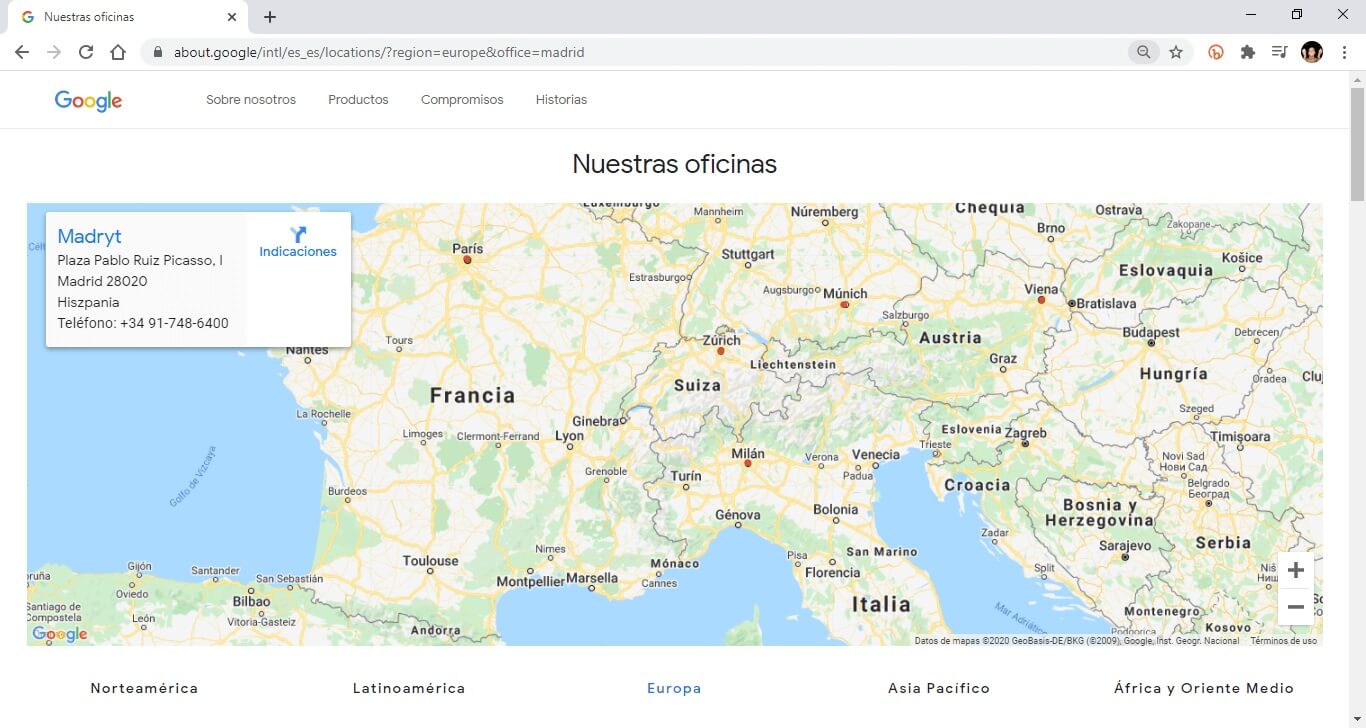View site lock security info
This screenshot has height=728, width=1366.
158,52
